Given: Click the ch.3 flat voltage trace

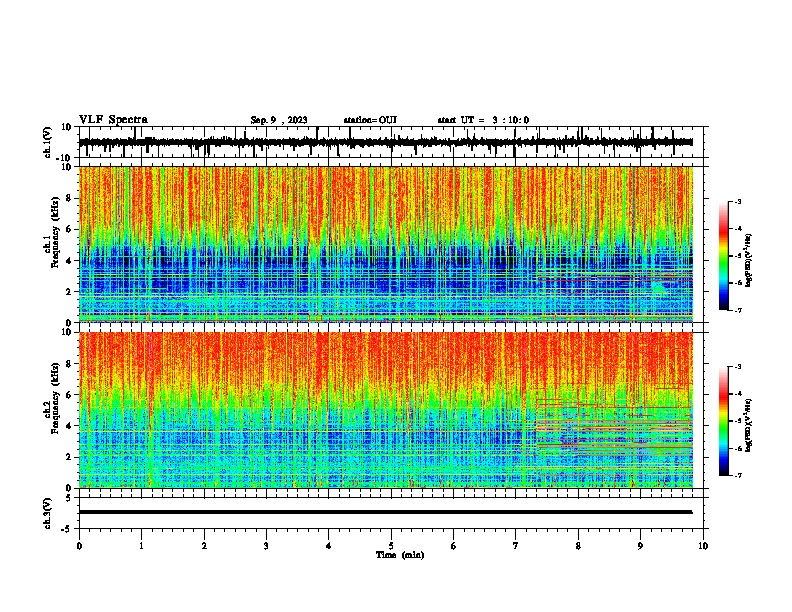Looking at the screenshot, I should tap(385, 512).
